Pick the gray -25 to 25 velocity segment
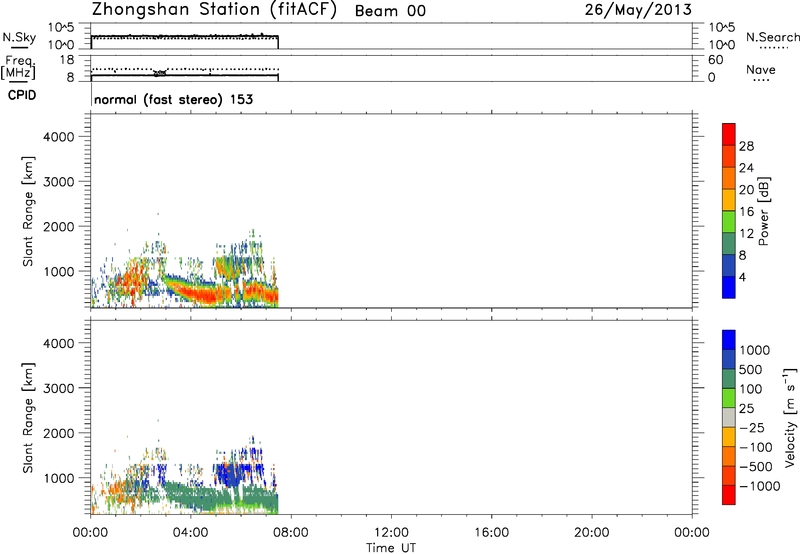 [729, 417]
